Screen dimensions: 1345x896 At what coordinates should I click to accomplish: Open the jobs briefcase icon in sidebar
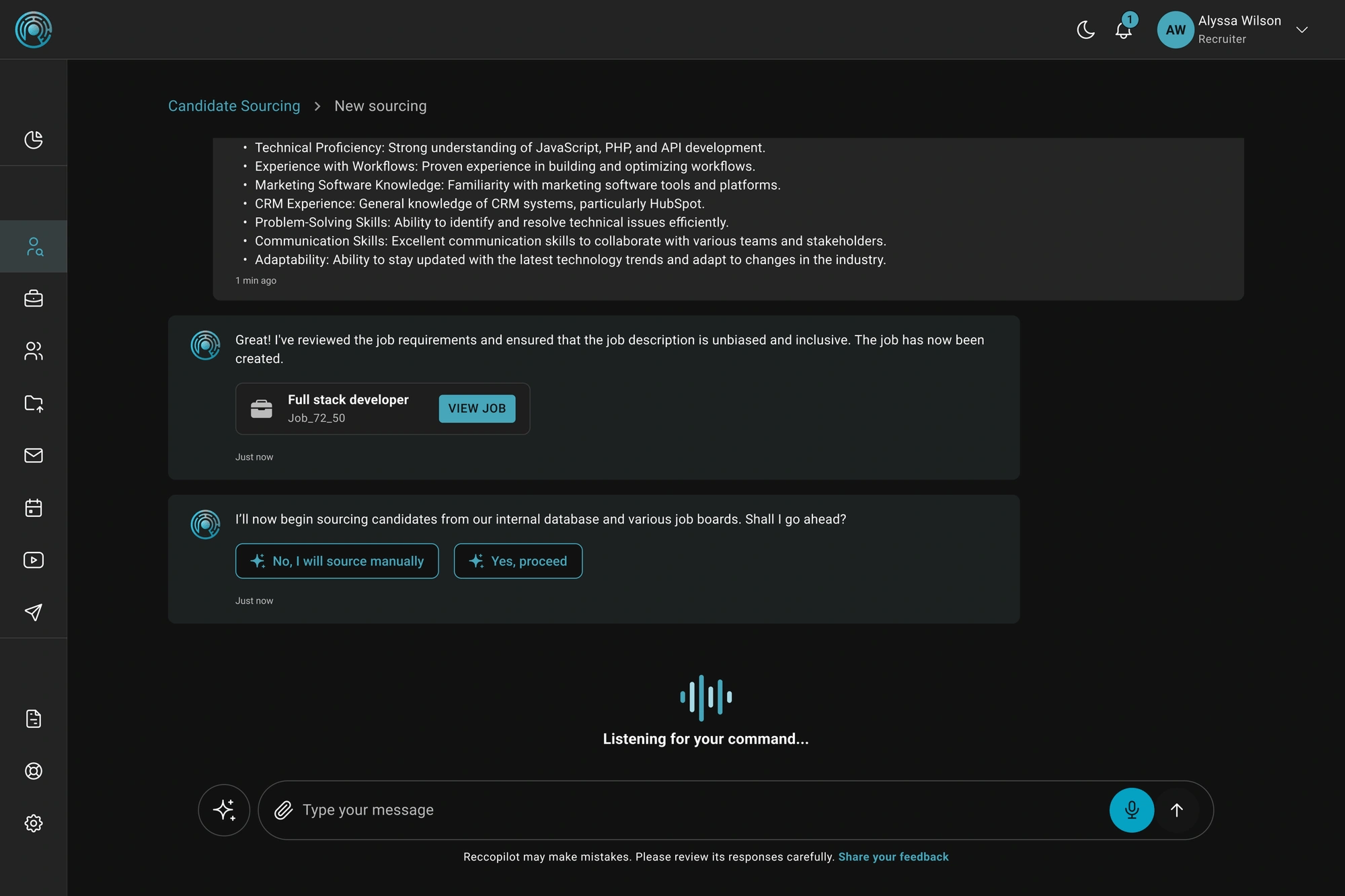tap(34, 298)
